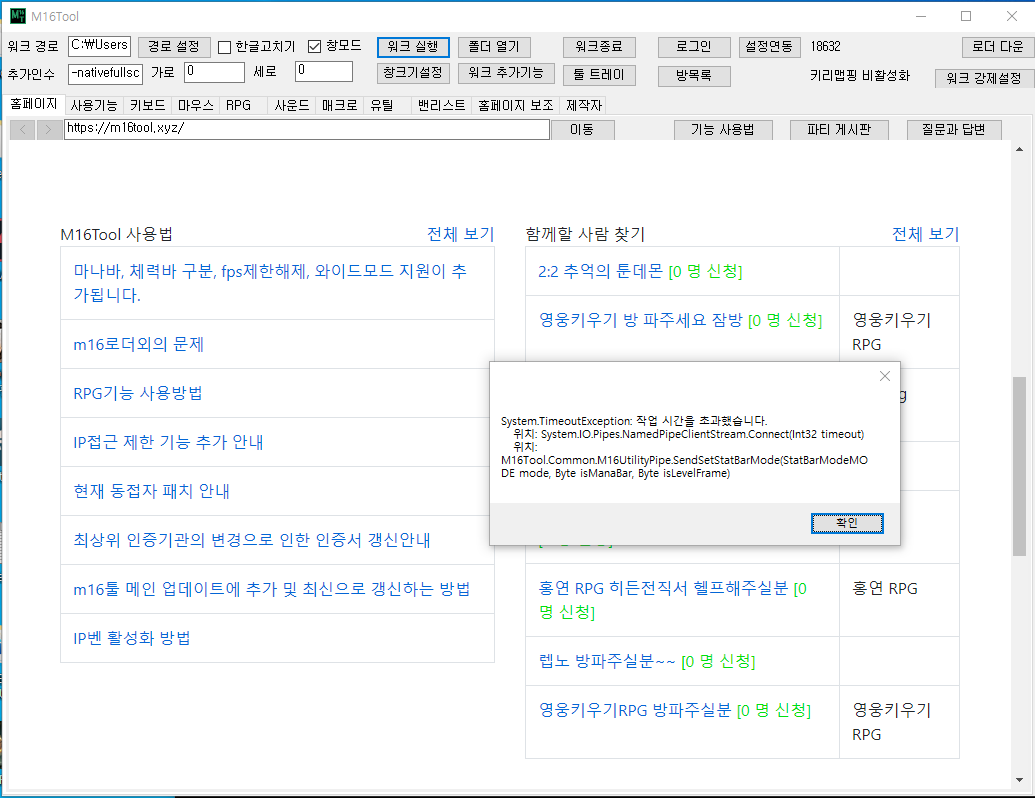Click the 로그인 button
The image size is (1035, 798).
(694, 47)
